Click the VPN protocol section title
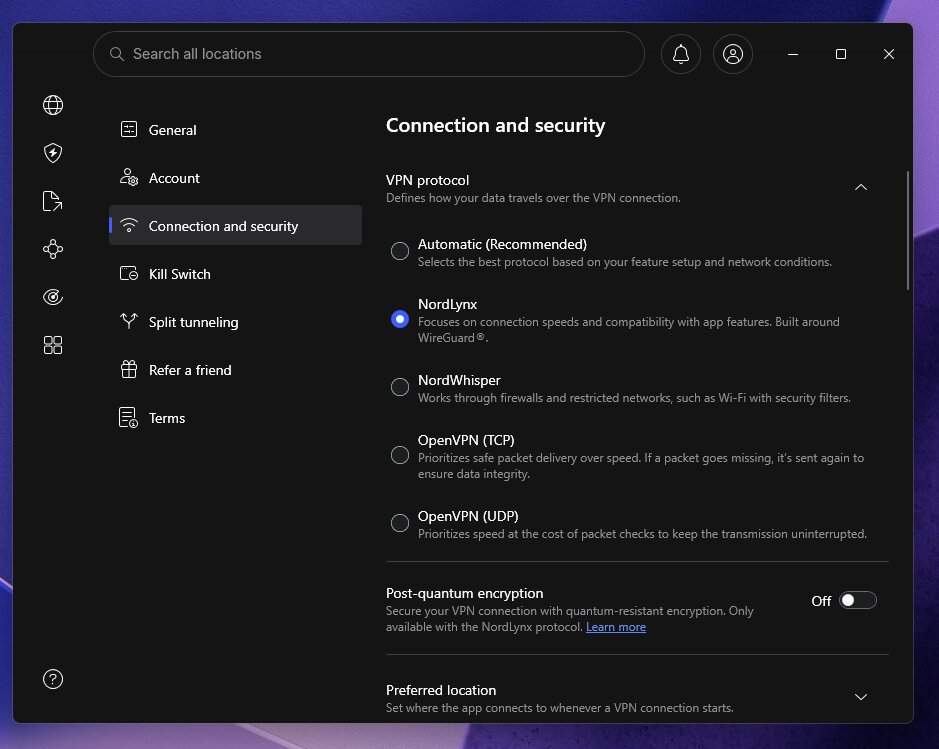 pos(427,180)
